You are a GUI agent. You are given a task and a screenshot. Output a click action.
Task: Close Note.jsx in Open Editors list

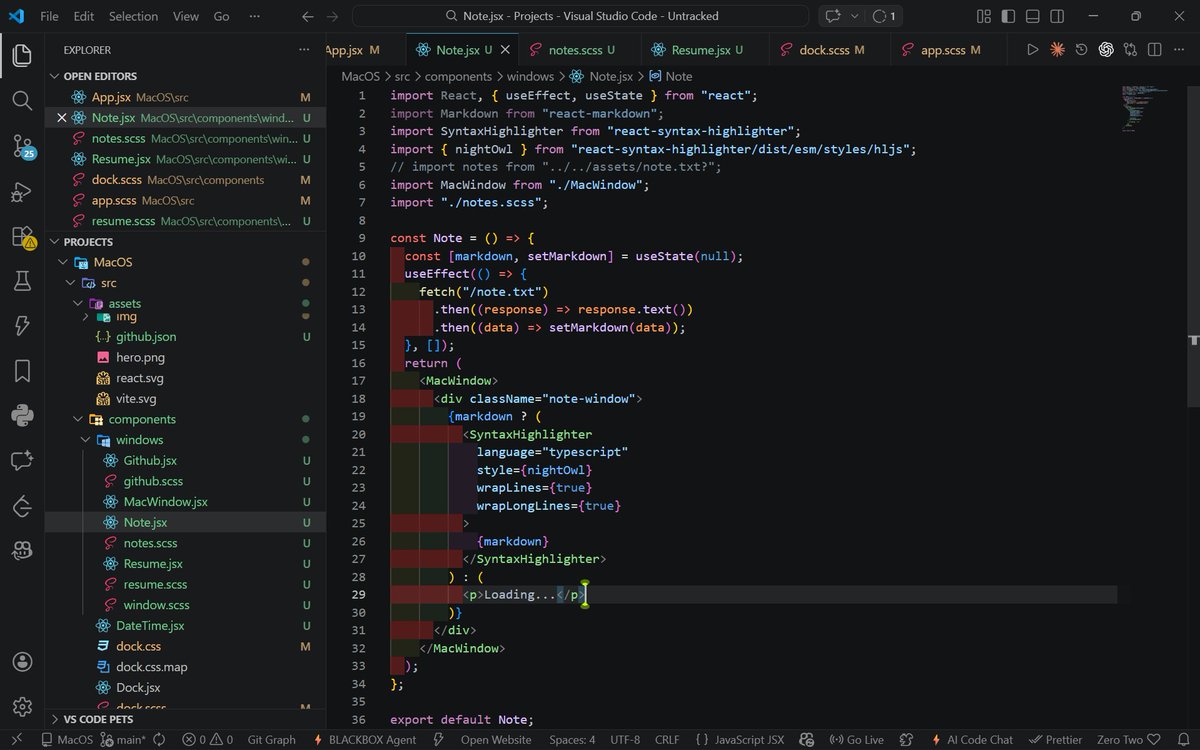click(62, 118)
